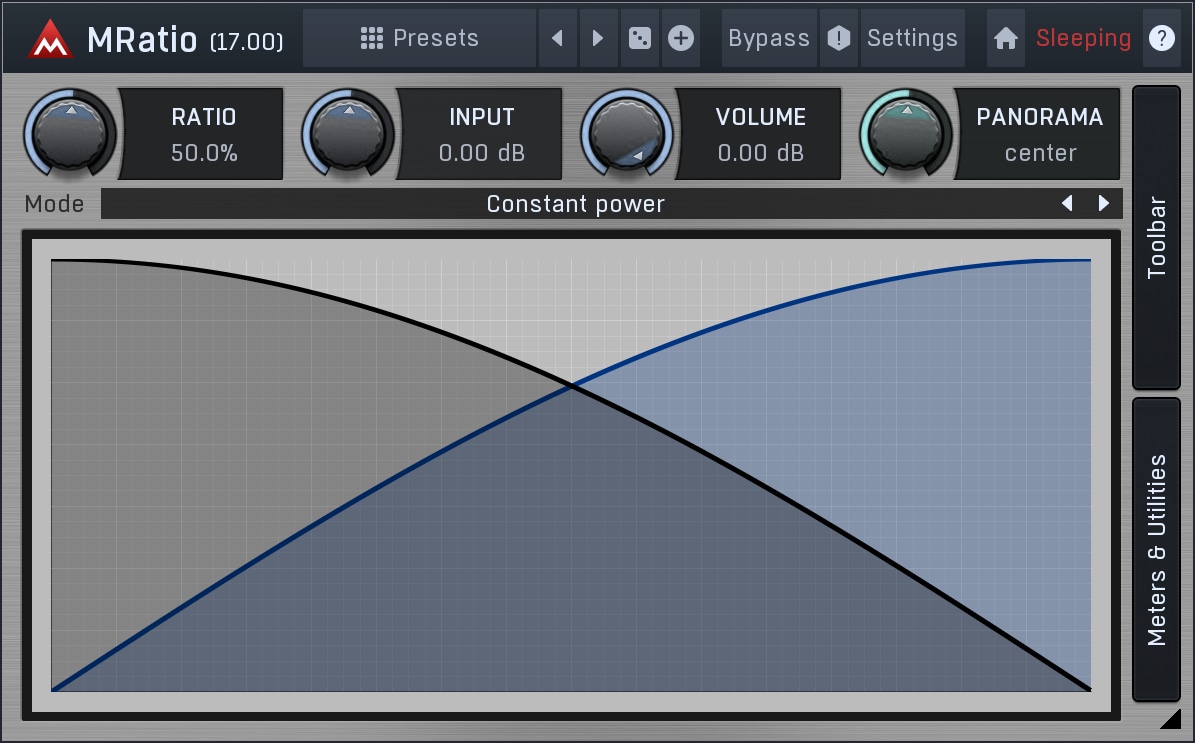The width and height of the screenshot is (1195, 743).
Task: Click the random preset dice icon
Action: point(639,39)
